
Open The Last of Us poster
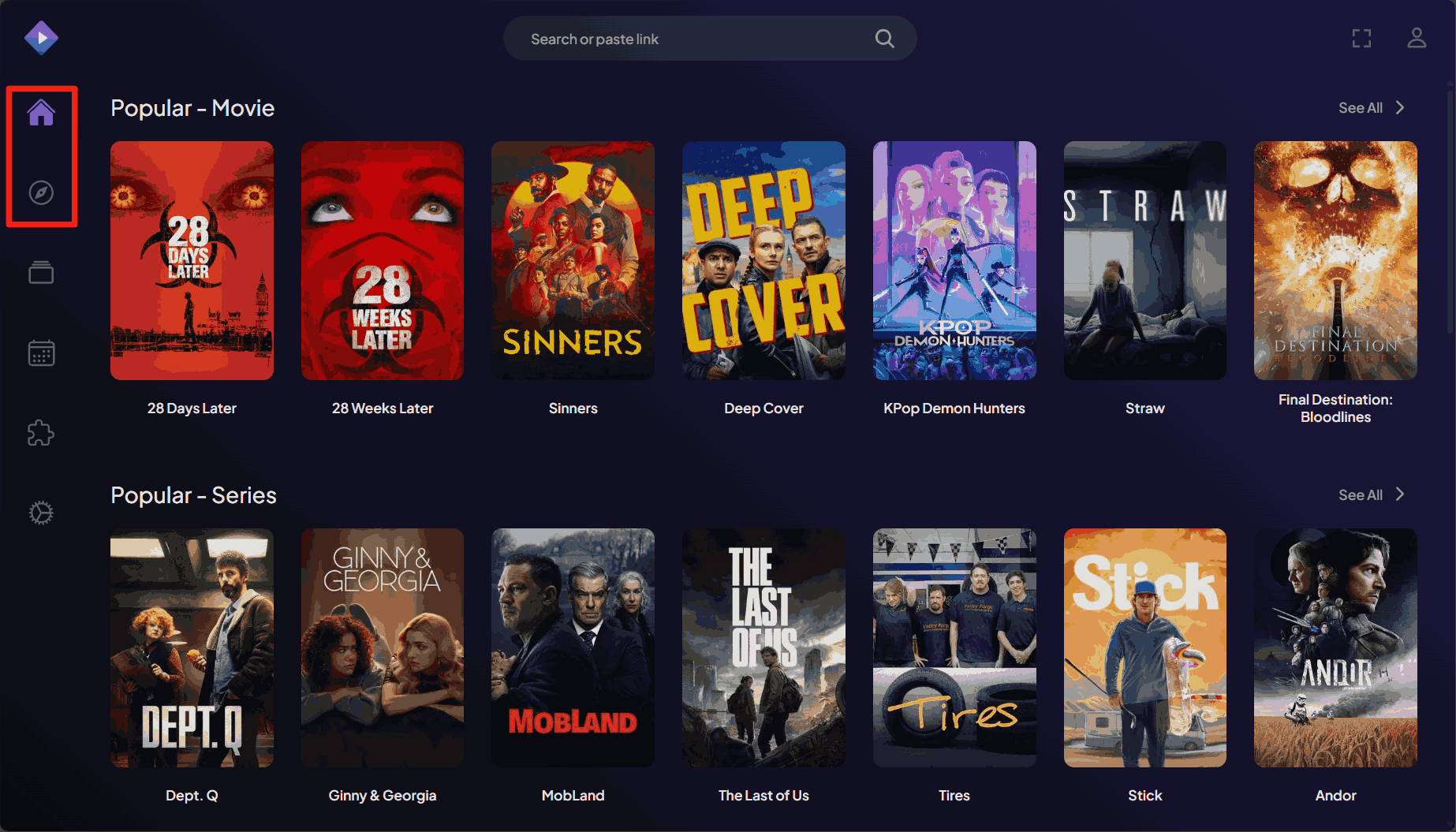(x=763, y=647)
